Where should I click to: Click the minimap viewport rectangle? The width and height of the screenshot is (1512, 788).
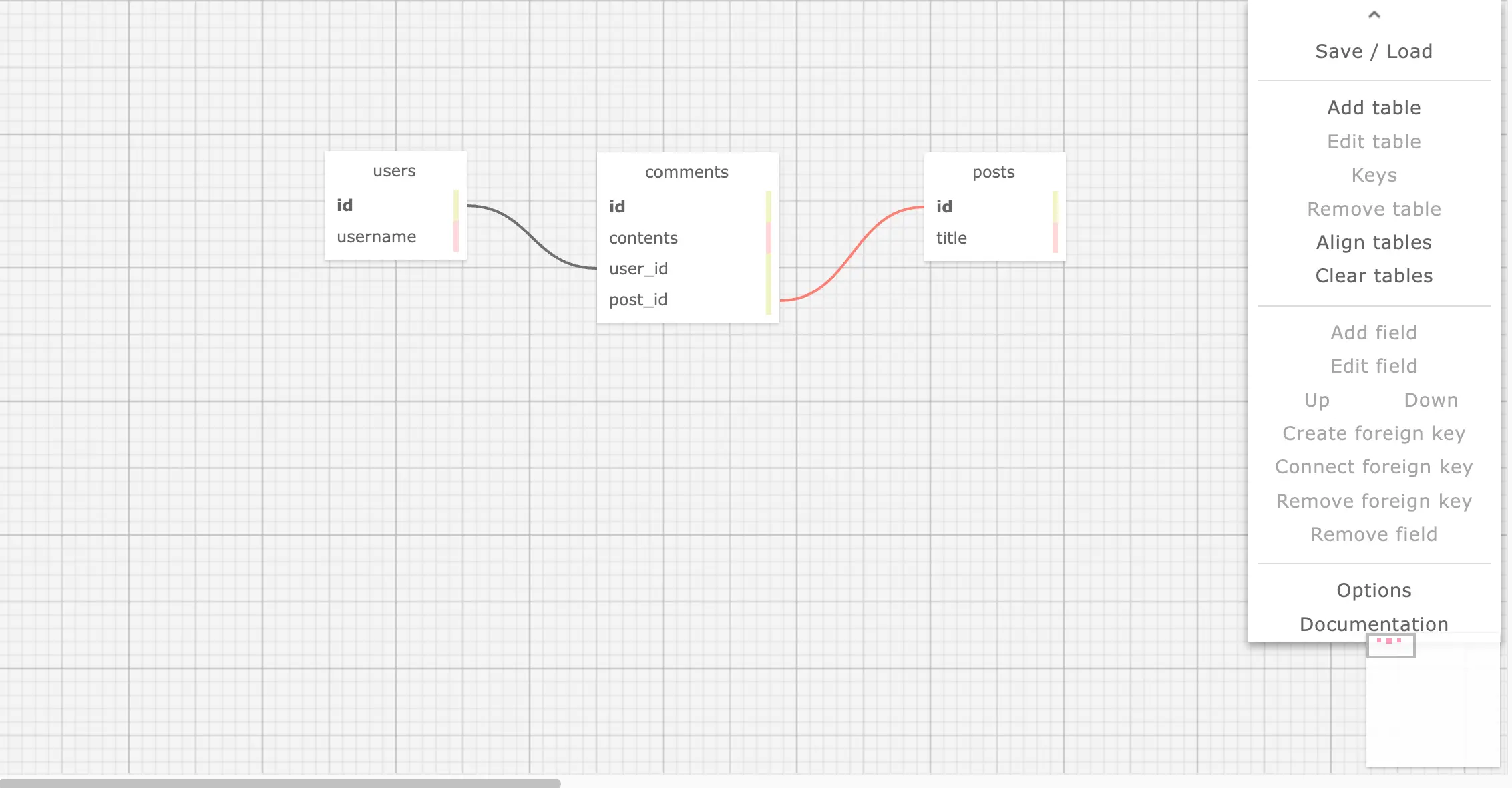point(1390,646)
